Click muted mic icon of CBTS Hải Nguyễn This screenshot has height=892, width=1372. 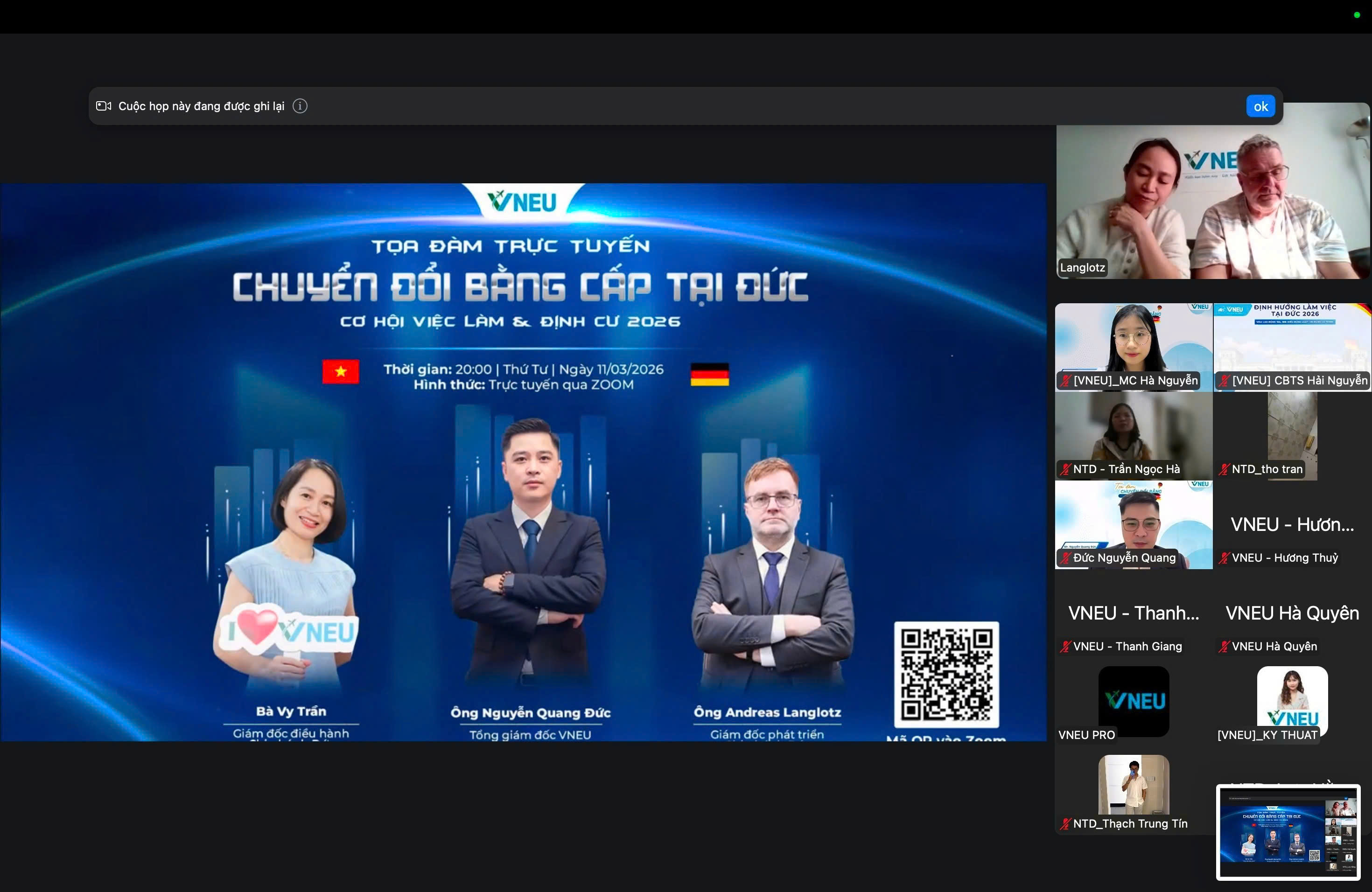(x=1224, y=381)
